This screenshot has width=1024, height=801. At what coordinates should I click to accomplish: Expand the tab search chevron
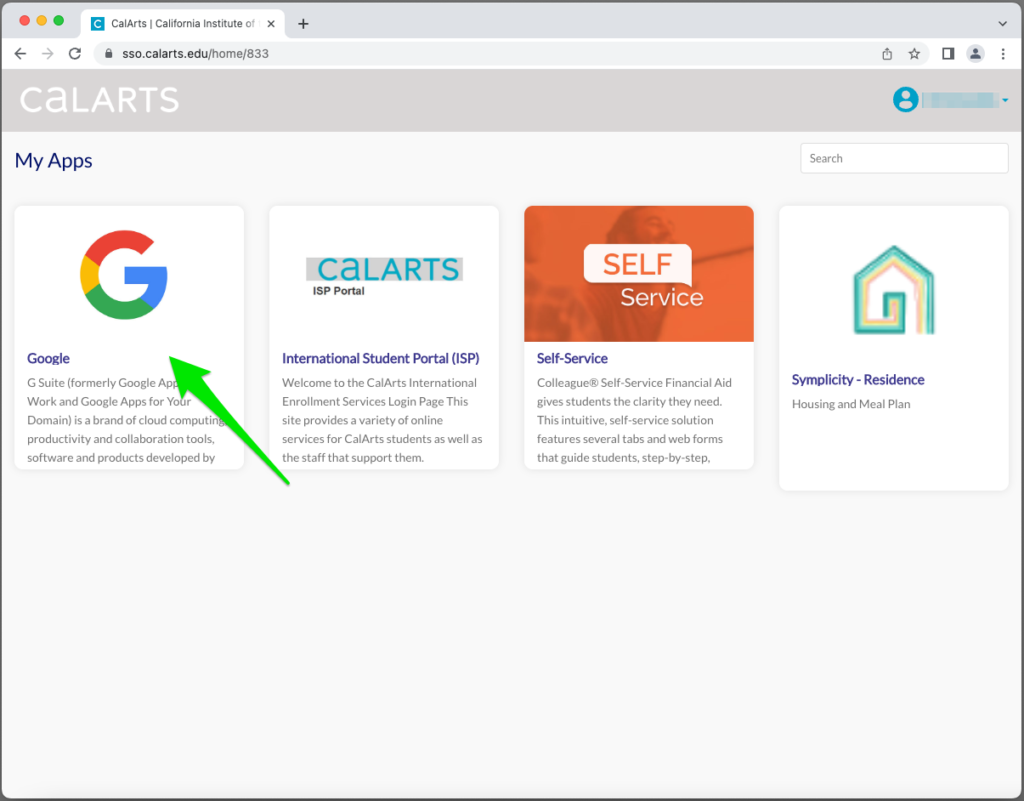[x=1002, y=24]
